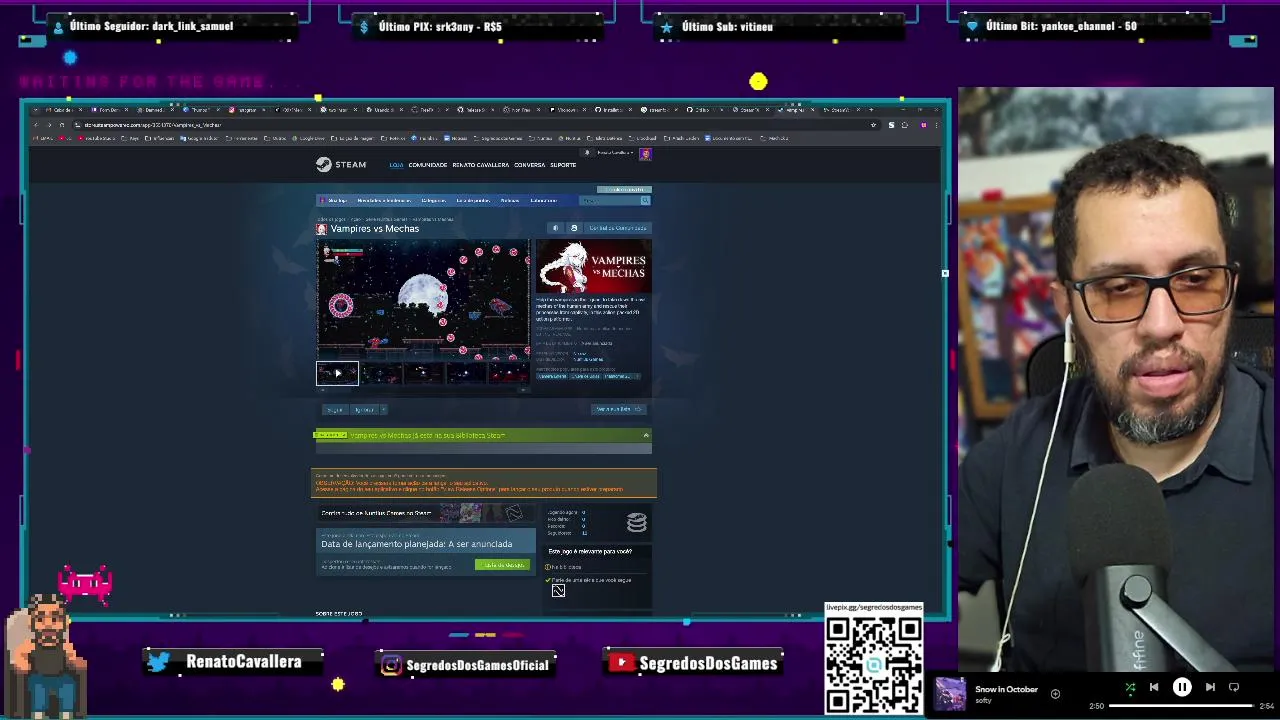The image size is (1280, 720).
Task: Open the LOJA store menu
Action: pos(396,165)
